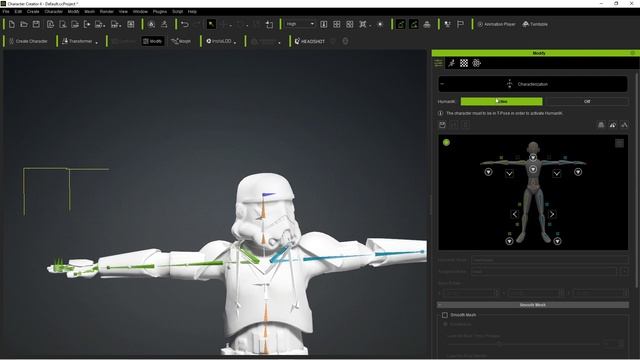Set HumanIK toggle to Off
Viewport: 640px width, 360px height.
[587, 101]
